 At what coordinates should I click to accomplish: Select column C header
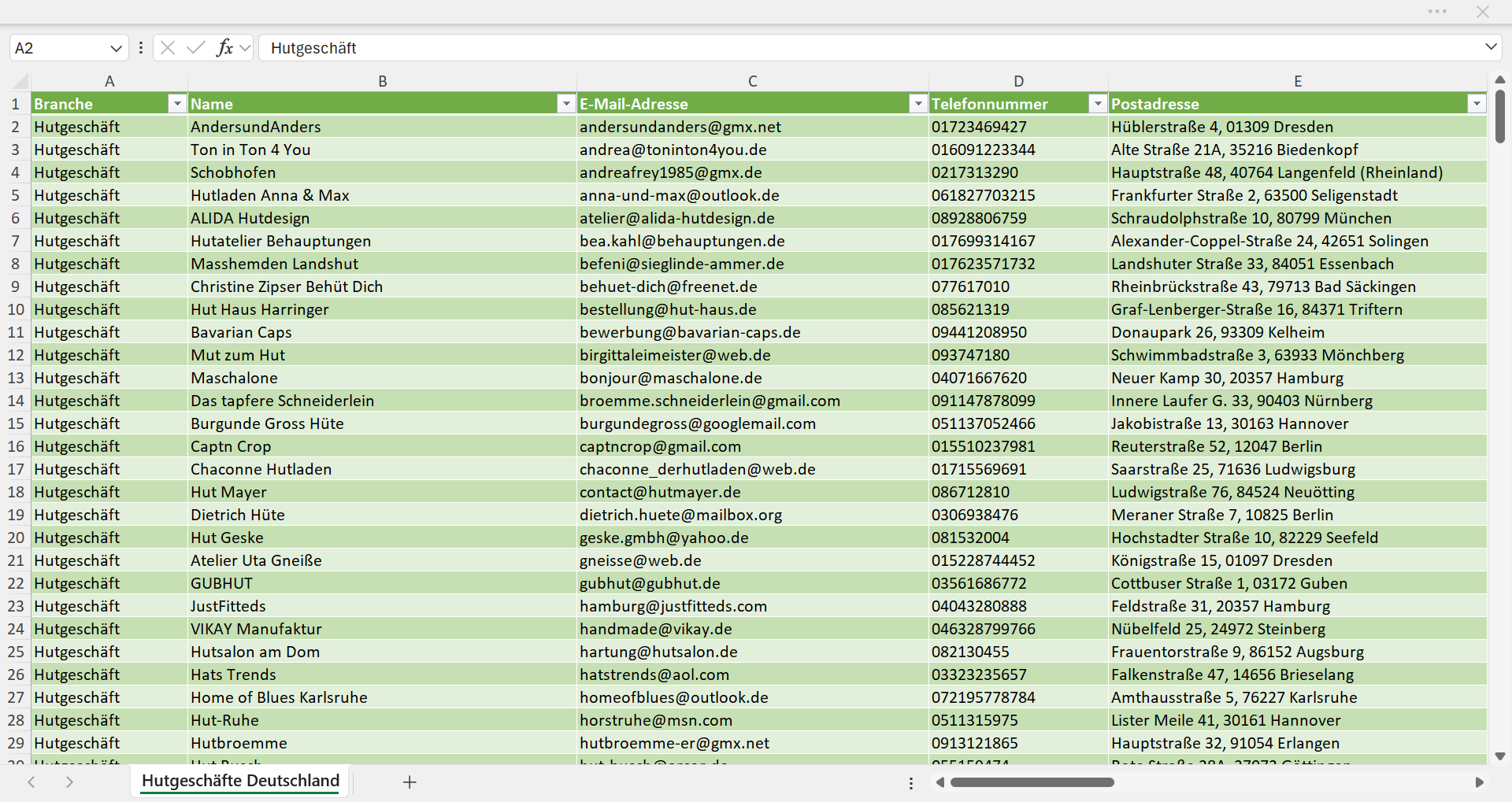click(753, 81)
